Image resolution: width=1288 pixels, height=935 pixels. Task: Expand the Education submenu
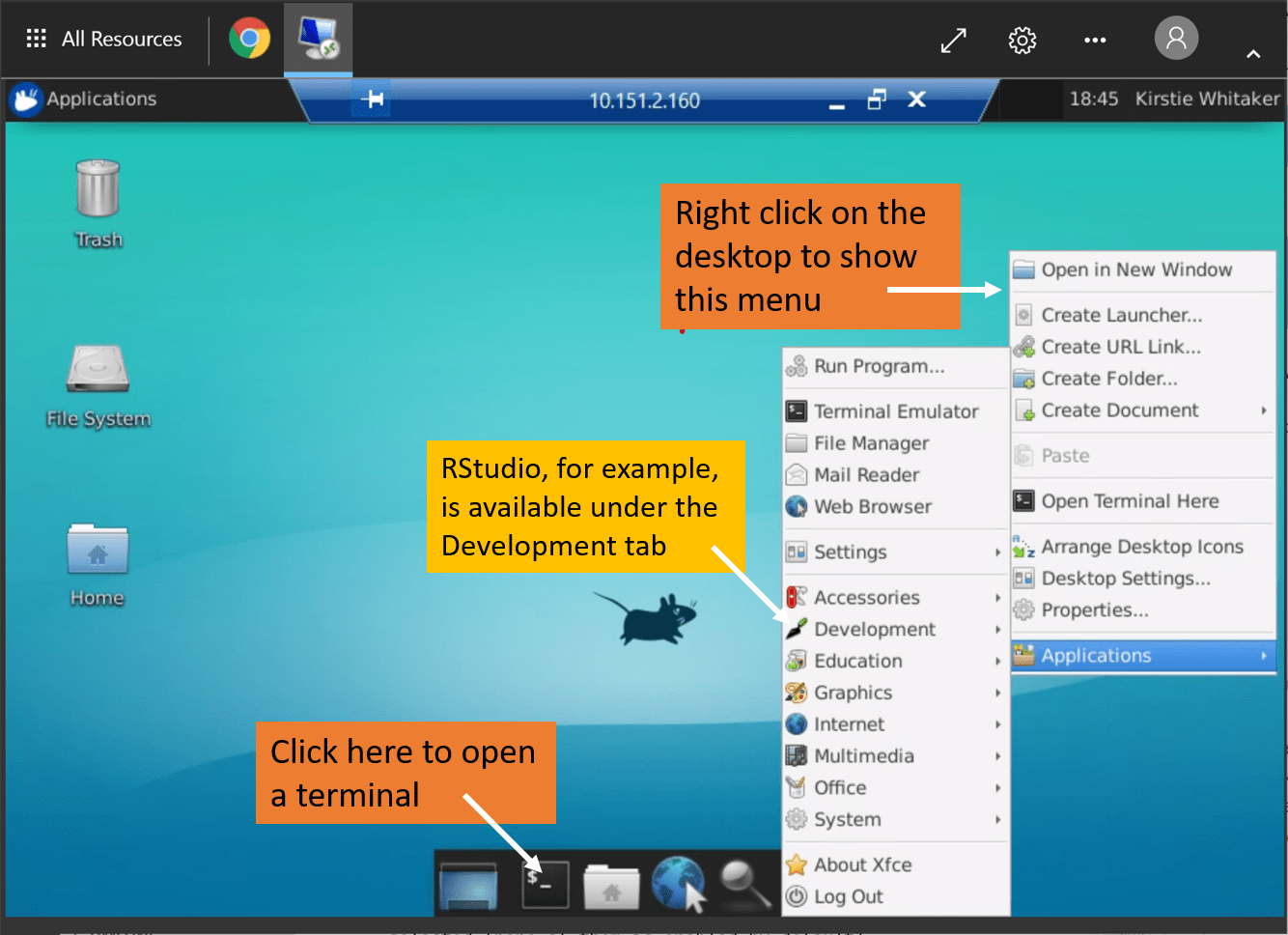(x=895, y=662)
